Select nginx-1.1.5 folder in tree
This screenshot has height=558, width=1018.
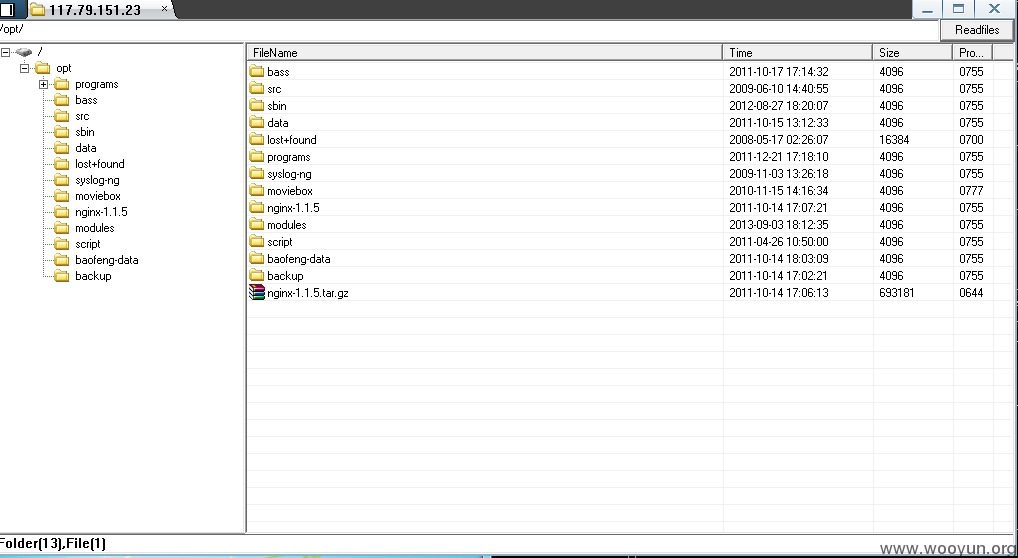tap(101, 212)
